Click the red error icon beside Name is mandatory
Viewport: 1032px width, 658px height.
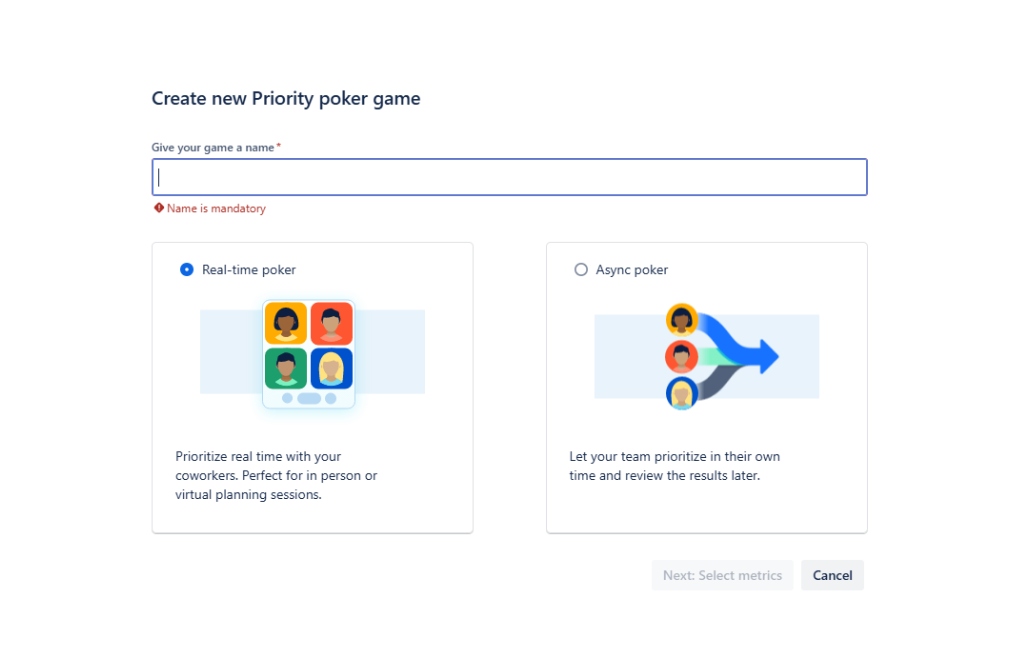pyautogui.click(x=159, y=208)
